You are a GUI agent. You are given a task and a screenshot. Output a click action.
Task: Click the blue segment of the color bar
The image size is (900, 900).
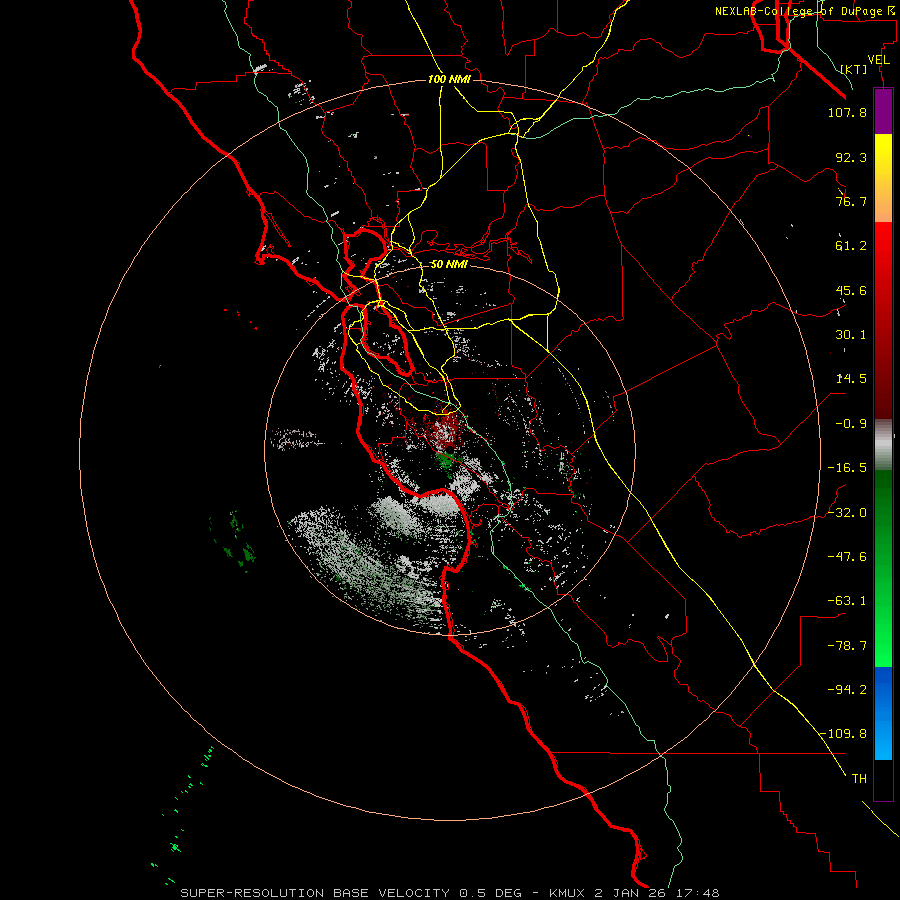pos(883,713)
